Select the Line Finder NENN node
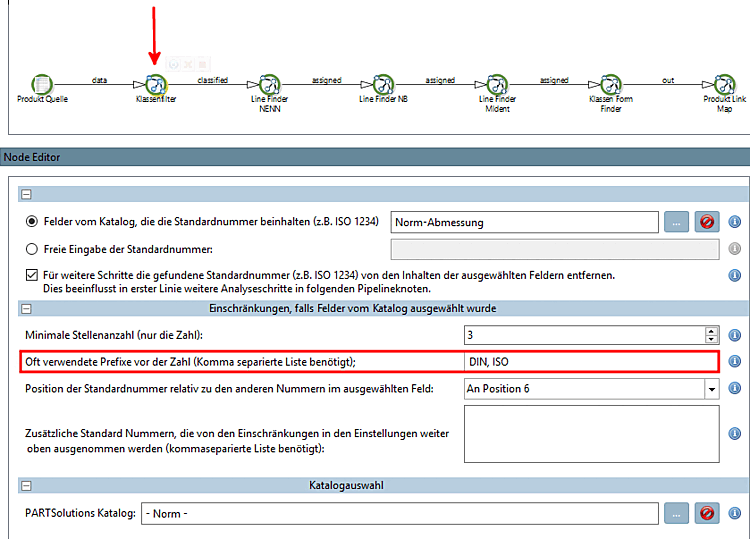The width and height of the screenshot is (750, 539). [x=270, y=85]
